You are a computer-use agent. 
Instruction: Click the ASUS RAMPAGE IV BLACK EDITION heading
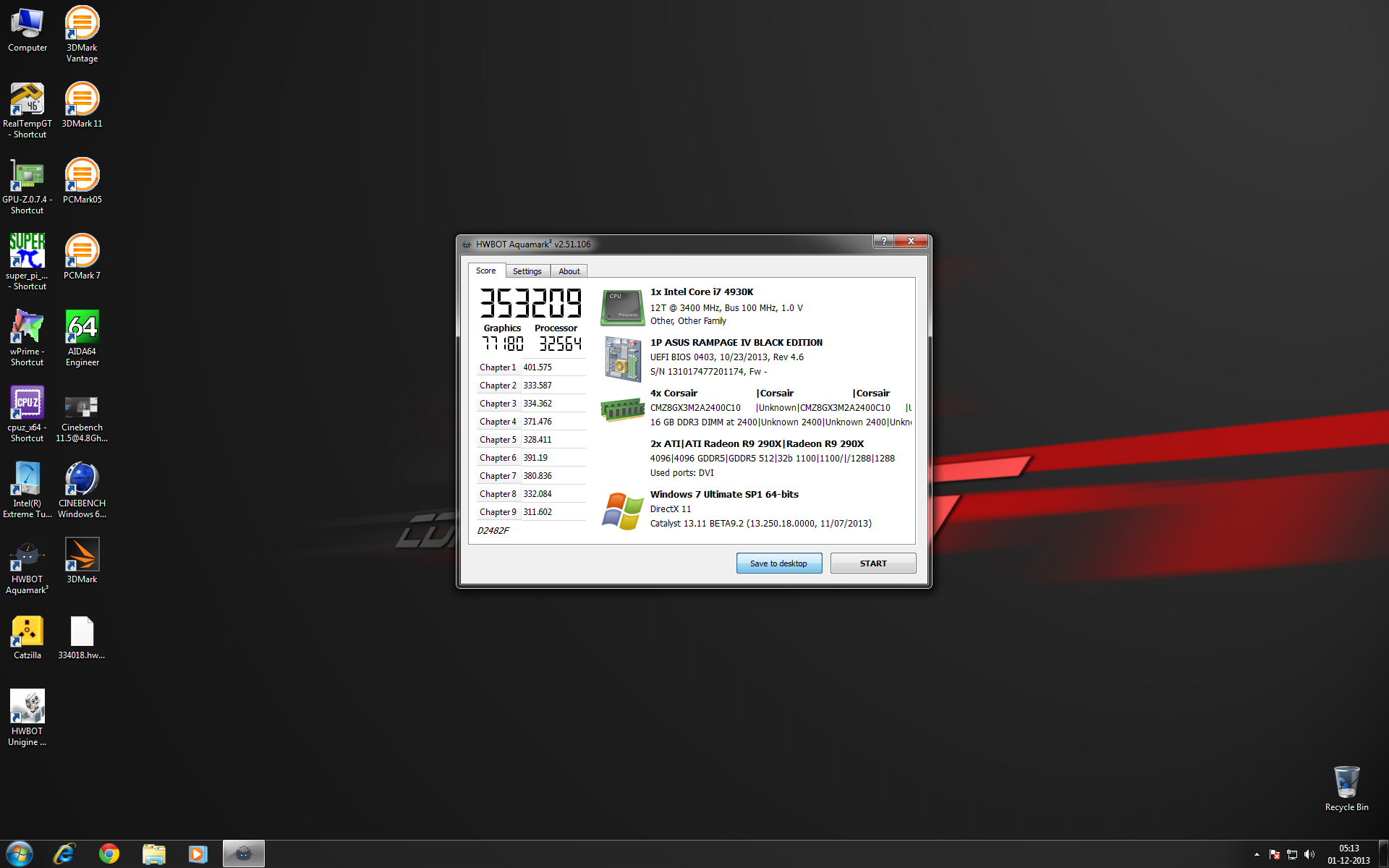pos(736,343)
